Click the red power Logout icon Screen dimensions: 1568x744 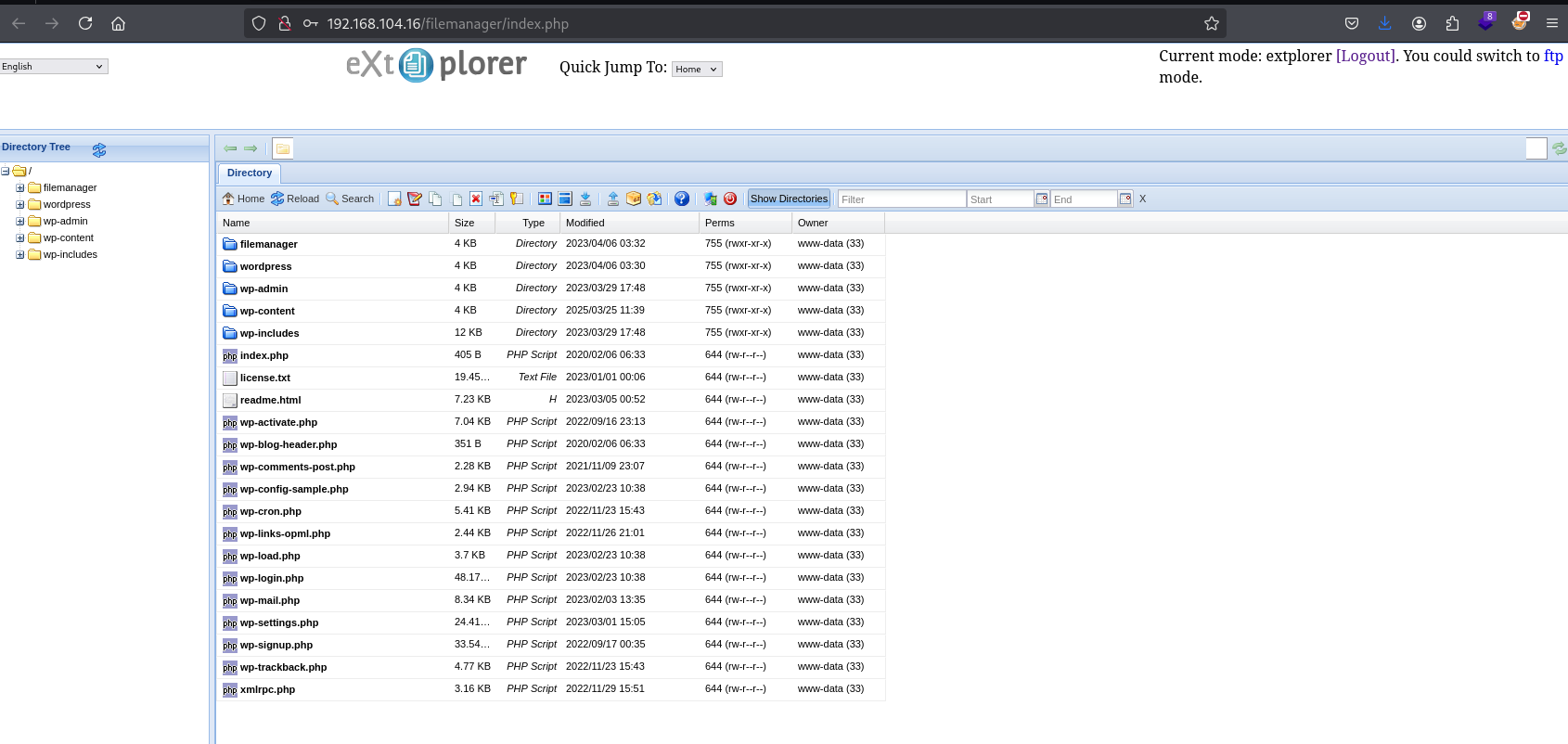pyautogui.click(x=730, y=199)
